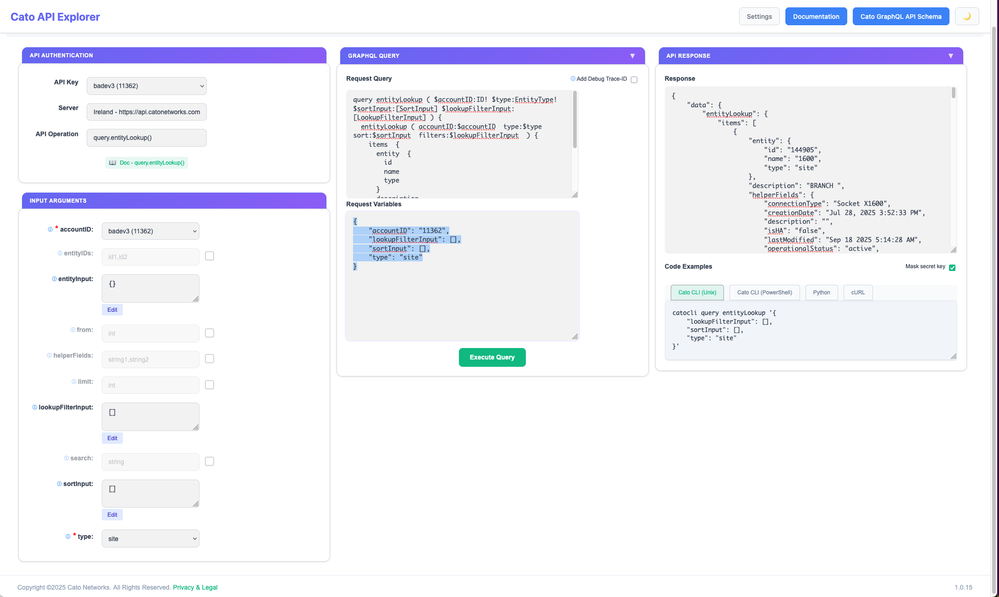Collapse the GraphQL Query panel
Screen dimensions: 999x597
tap(632, 56)
